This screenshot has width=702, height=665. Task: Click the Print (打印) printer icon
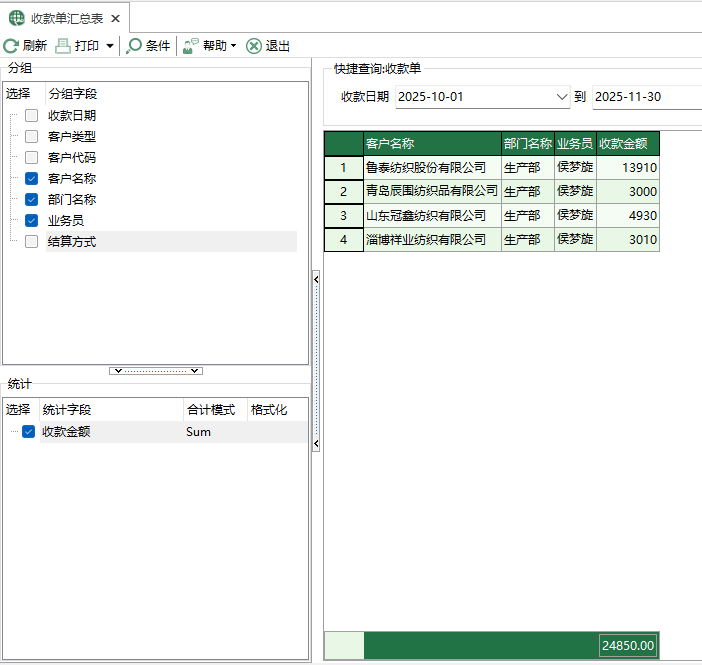coord(63,46)
